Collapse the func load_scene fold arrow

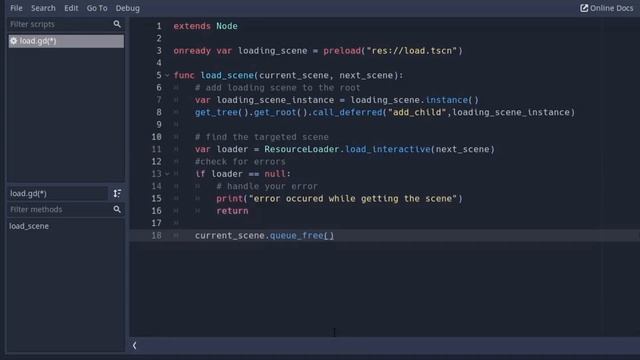pos(167,76)
